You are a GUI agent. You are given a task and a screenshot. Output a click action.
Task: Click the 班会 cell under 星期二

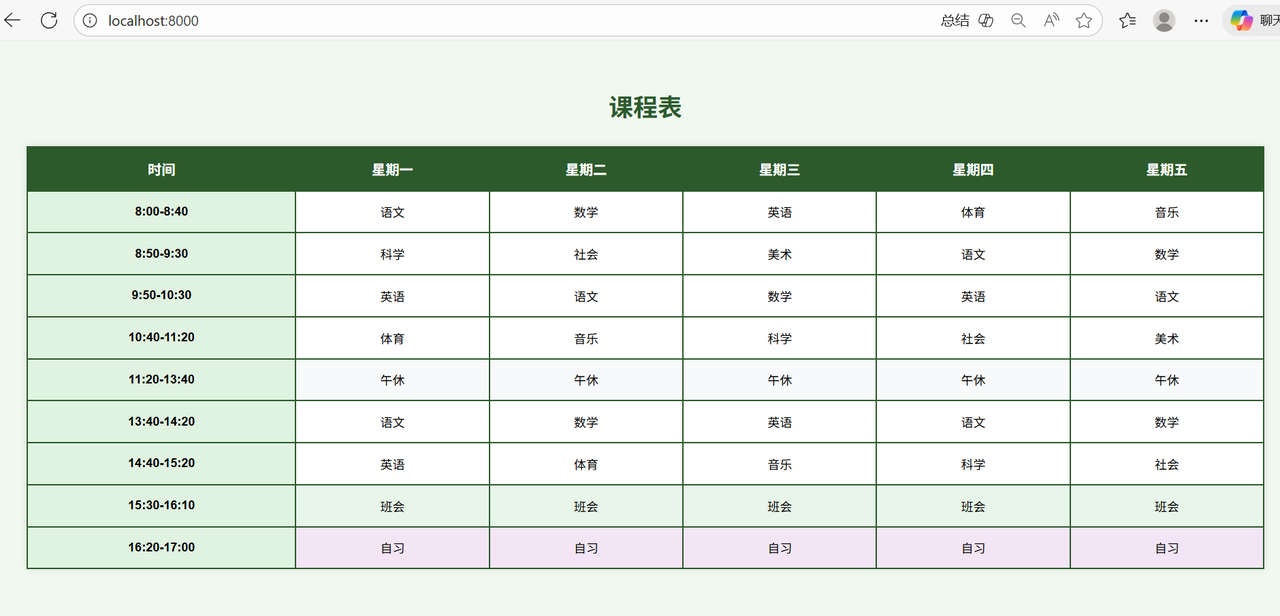(x=585, y=506)
